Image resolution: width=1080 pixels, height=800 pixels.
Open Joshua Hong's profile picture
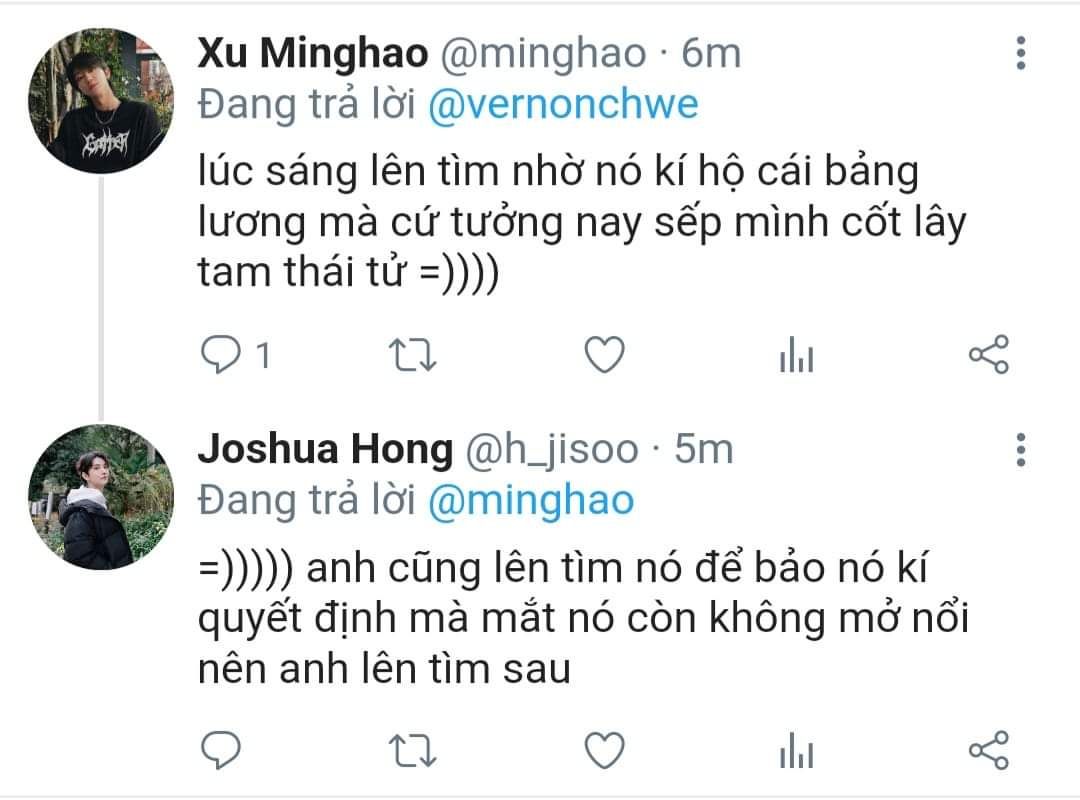click(x=101, y=497)
